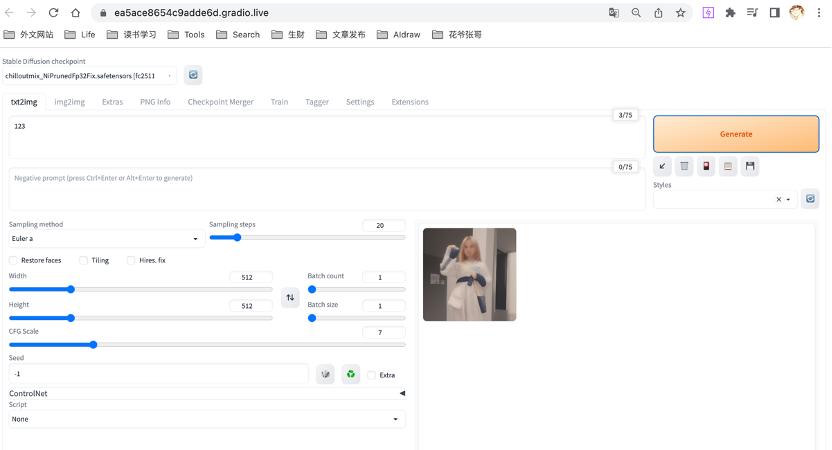Click the trash icon to clear prompt
The height and width of the screenshot is (450, 832).
(x=684, y=166)
